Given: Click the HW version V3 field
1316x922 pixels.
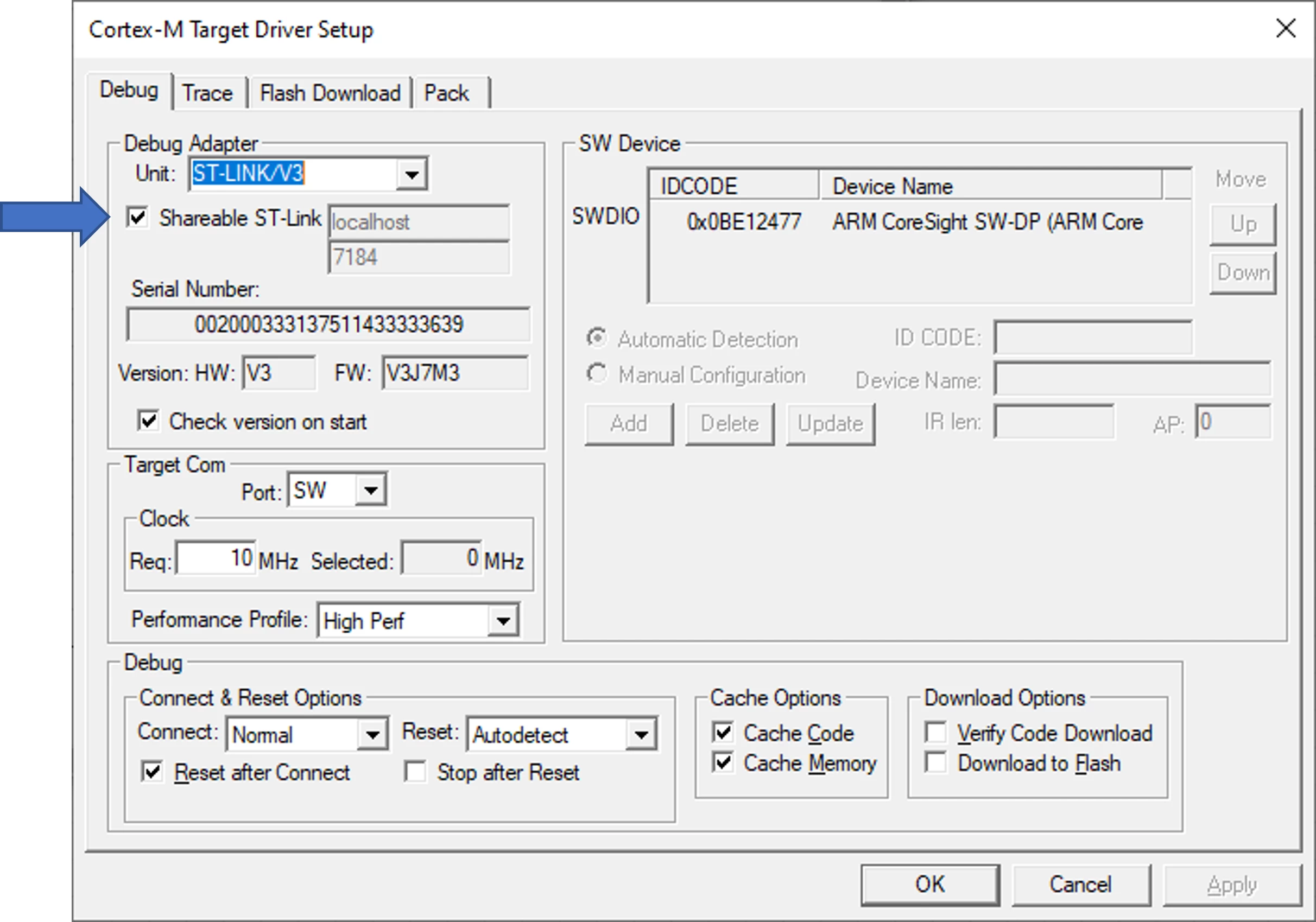Looking at the screenshot, I should pos(279,373).
